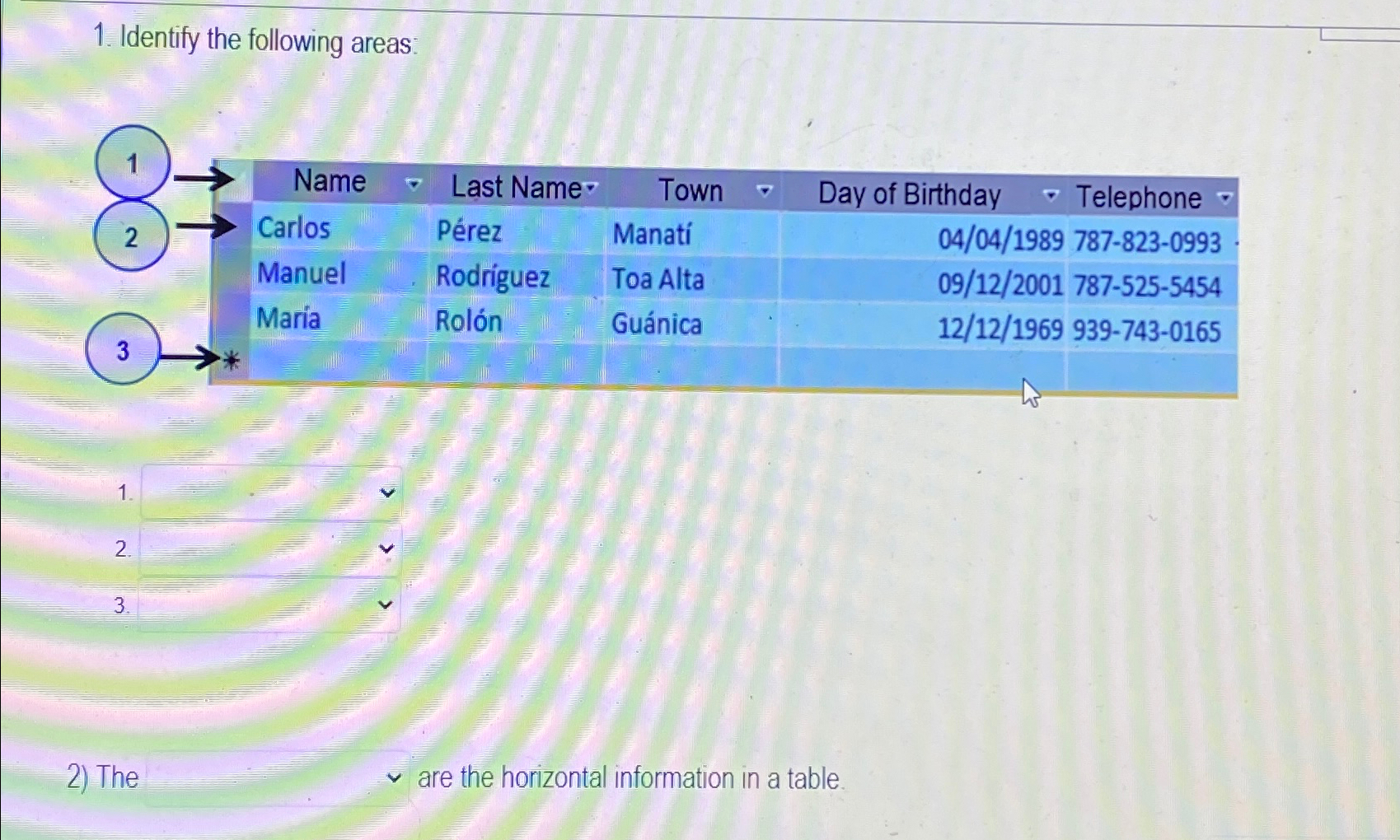
Task: Select the '12/12/1969' date cell
Action: [923, 329]
